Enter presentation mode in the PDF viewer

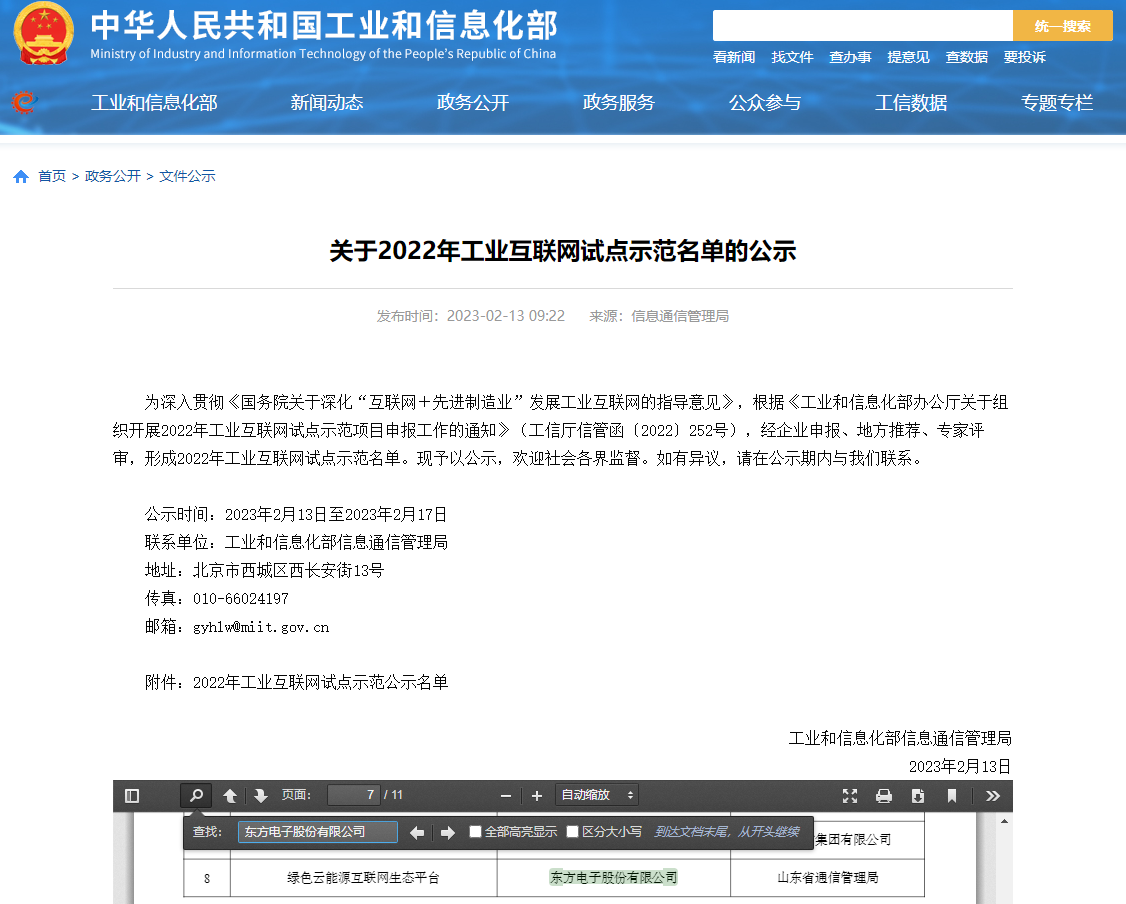pyautogui.click(x=851, y=795)
